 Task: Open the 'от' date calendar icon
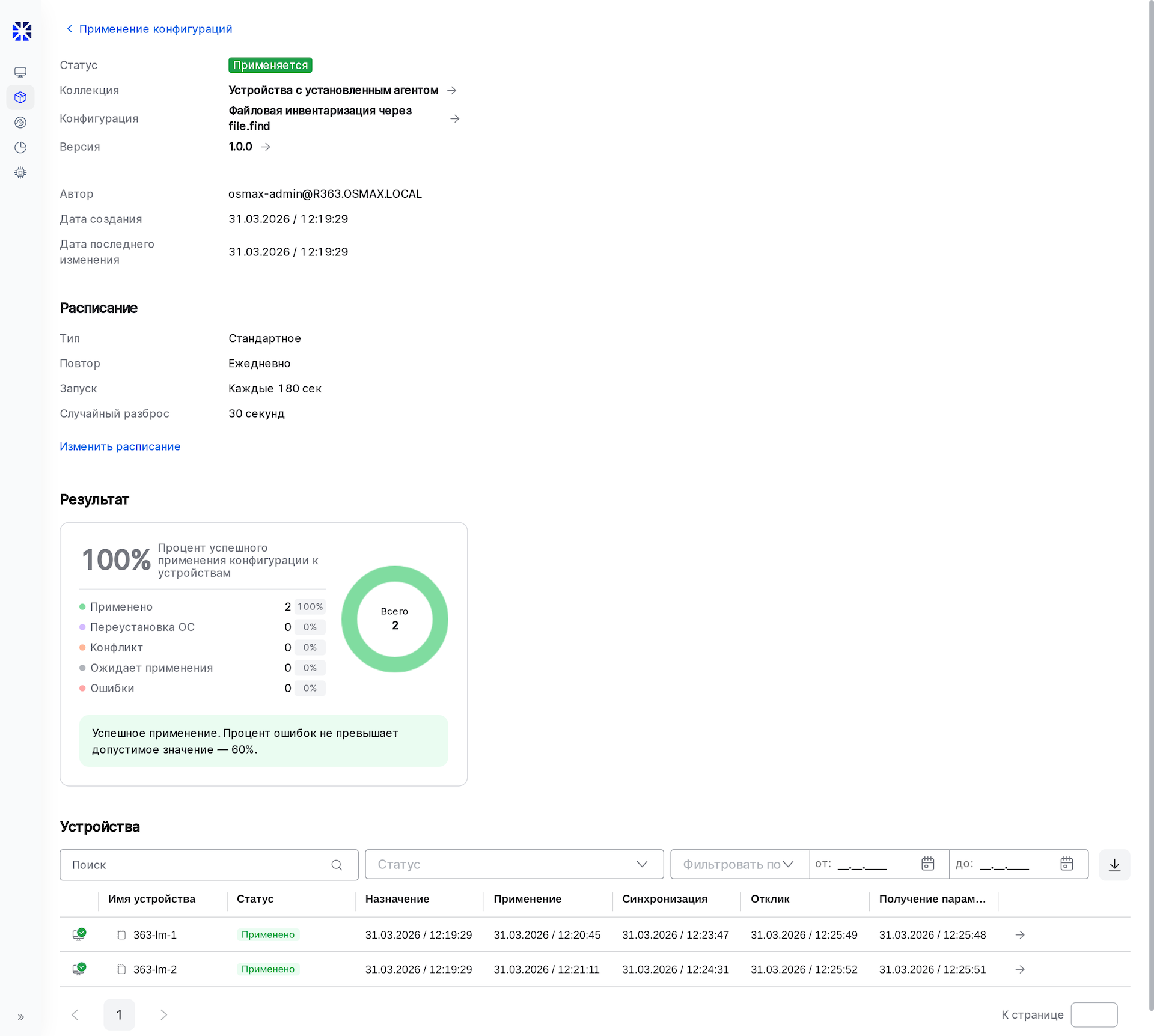click(x=927, y=864)
